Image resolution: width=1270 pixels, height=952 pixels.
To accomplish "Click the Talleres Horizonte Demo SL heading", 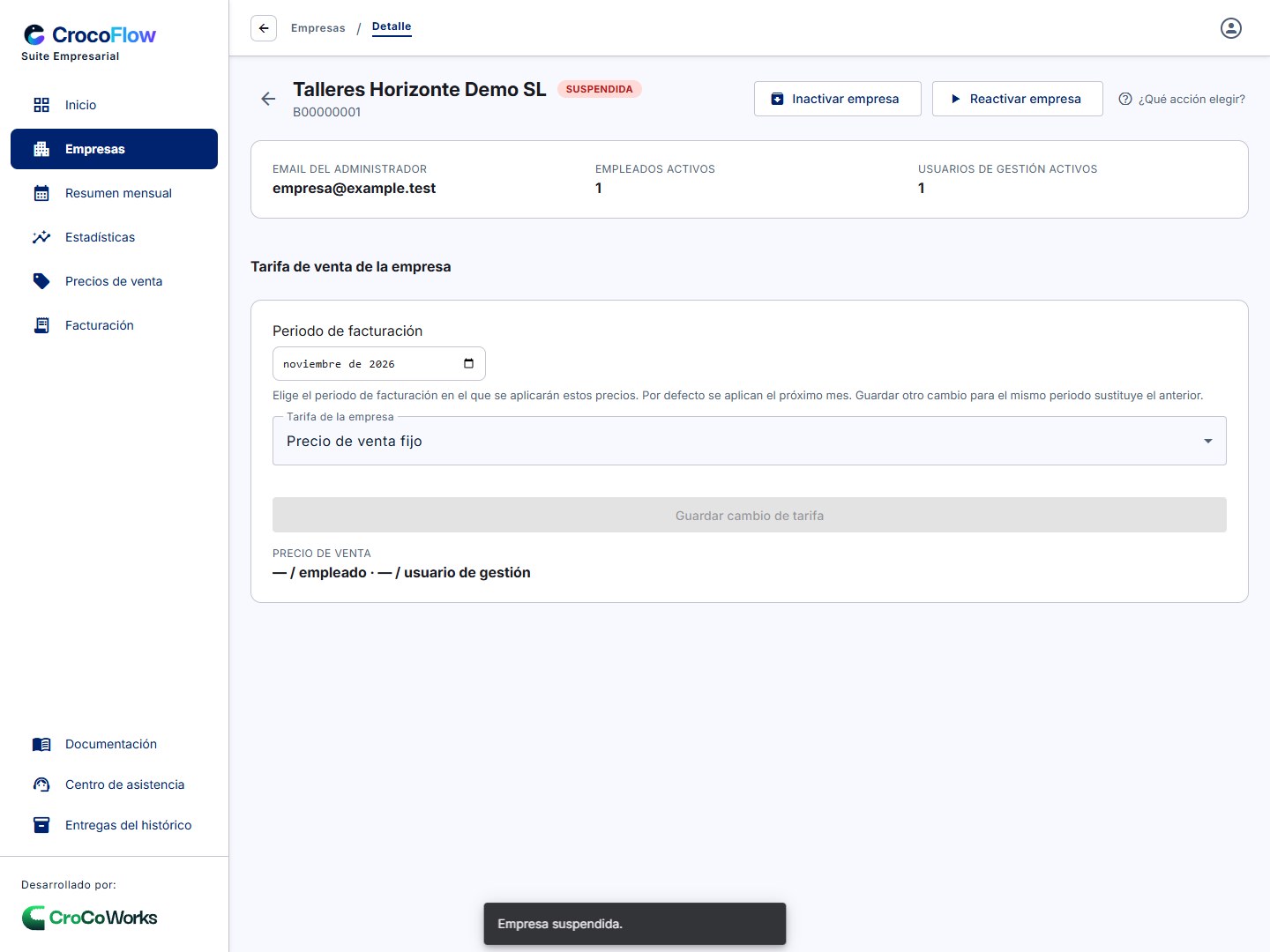I will (x=420, y=89).
